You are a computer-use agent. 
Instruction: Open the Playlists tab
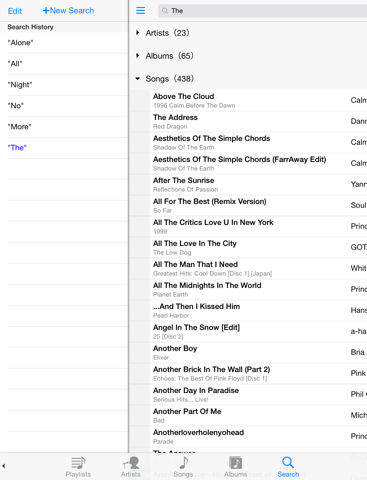(x=78, y=467)
